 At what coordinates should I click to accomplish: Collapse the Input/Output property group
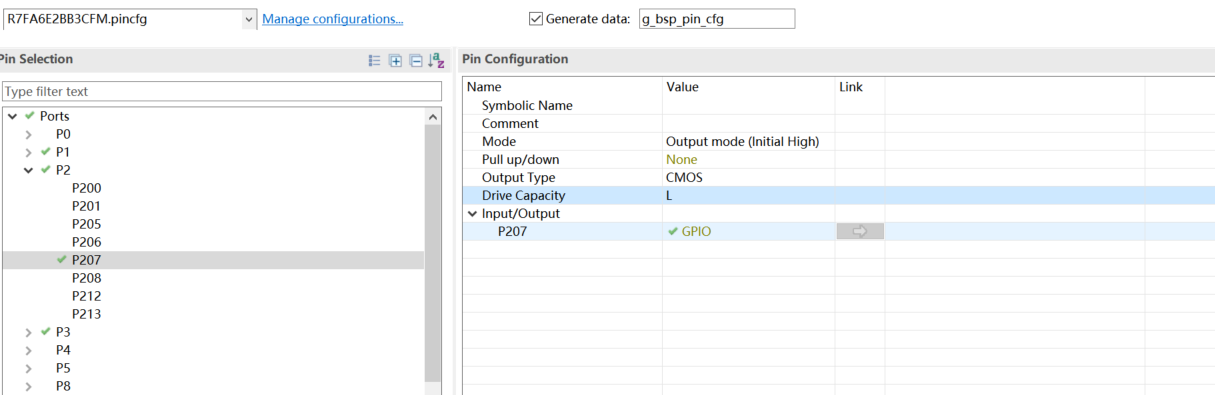click(472, 213)
